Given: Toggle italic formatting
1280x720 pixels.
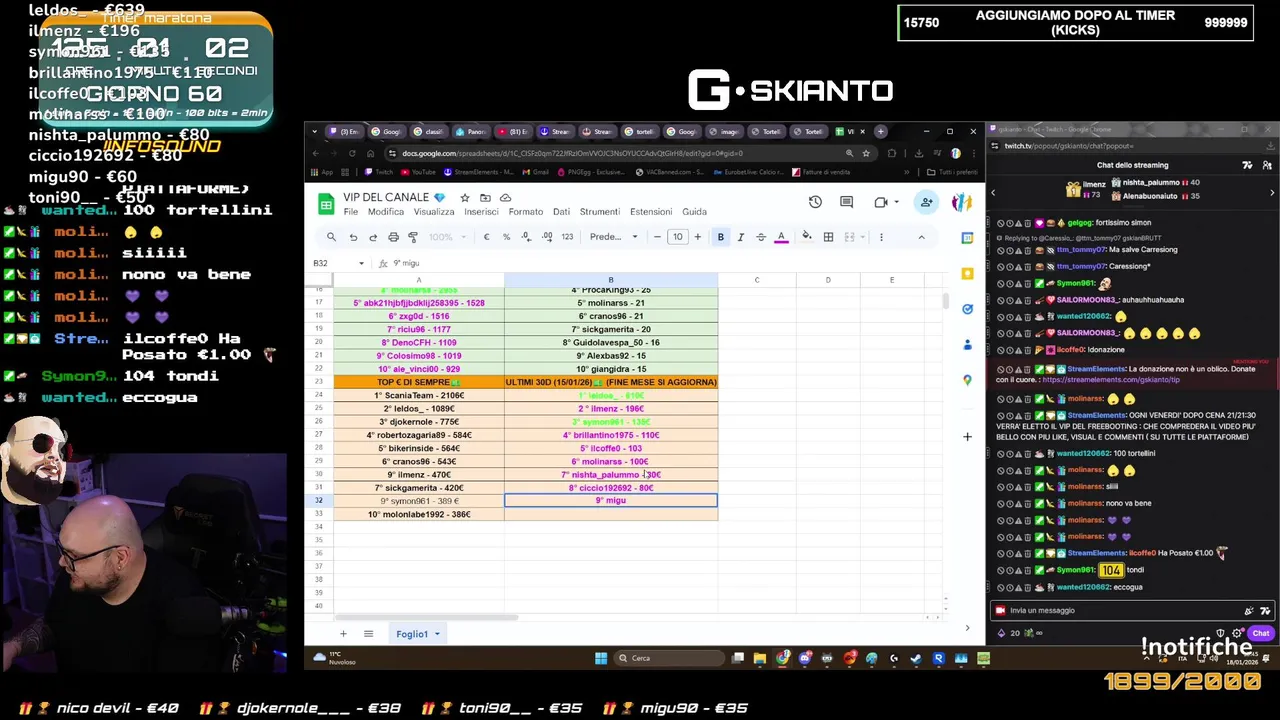Looking at the screenshot, I should [740, 237].
